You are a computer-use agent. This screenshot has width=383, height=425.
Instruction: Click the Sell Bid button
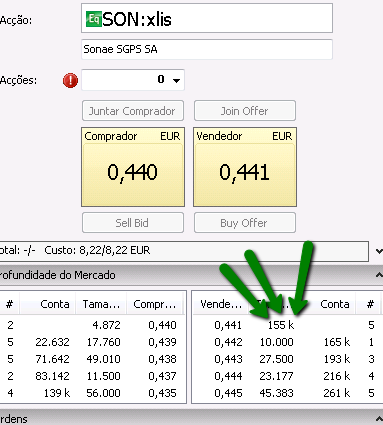point(133,223)
